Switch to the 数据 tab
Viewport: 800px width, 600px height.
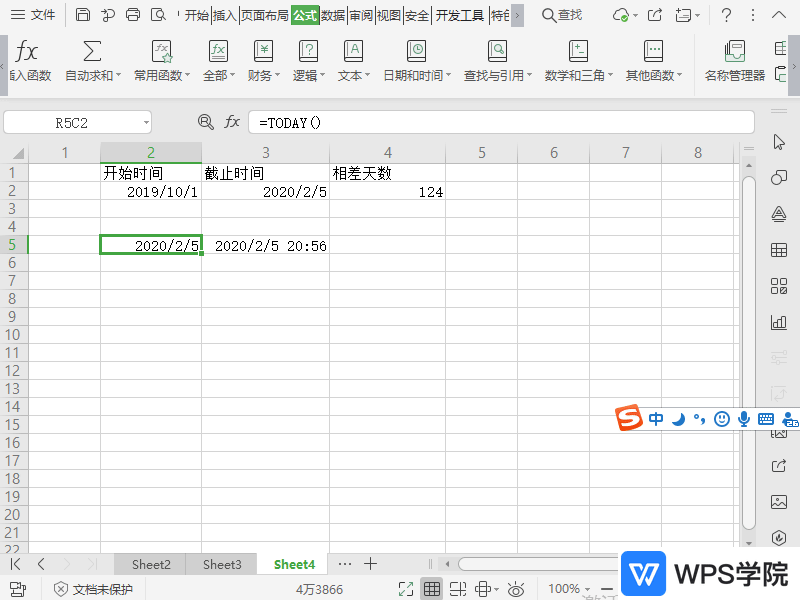pos(333,15)
